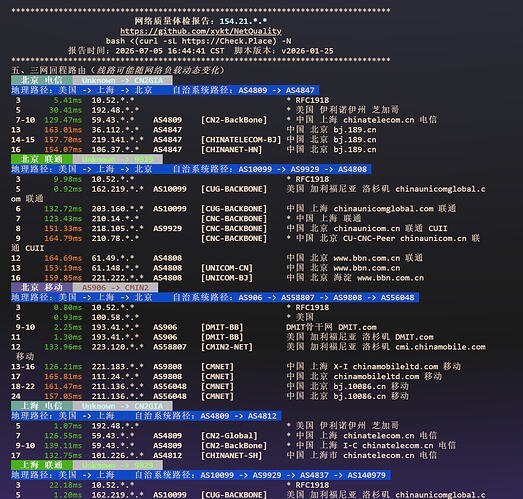
Task: Open the github.com/xykt/NetQuality link
Action: (x=201, y=31)
